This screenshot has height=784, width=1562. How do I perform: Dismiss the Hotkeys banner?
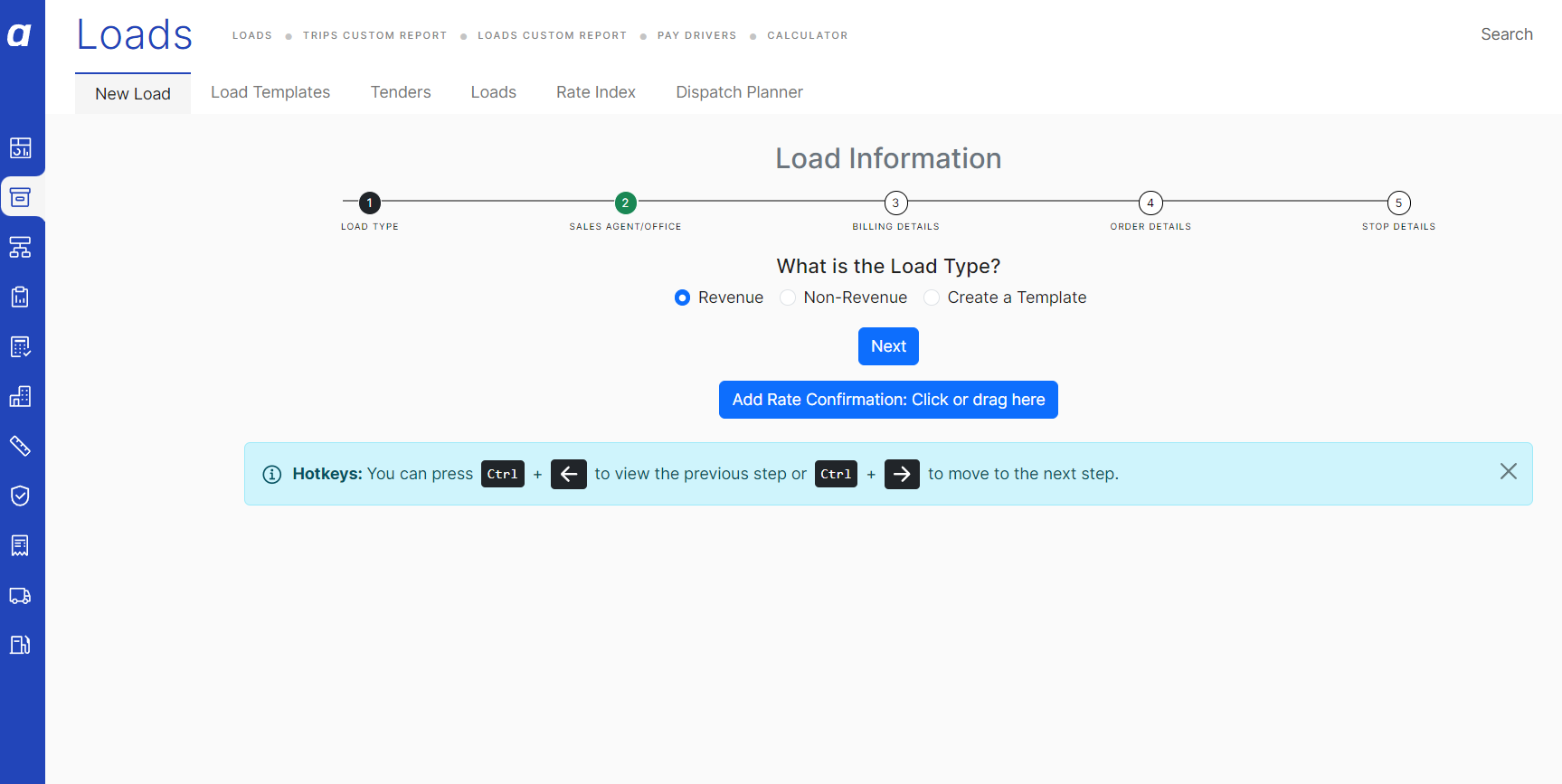(x=1509, y=471)
